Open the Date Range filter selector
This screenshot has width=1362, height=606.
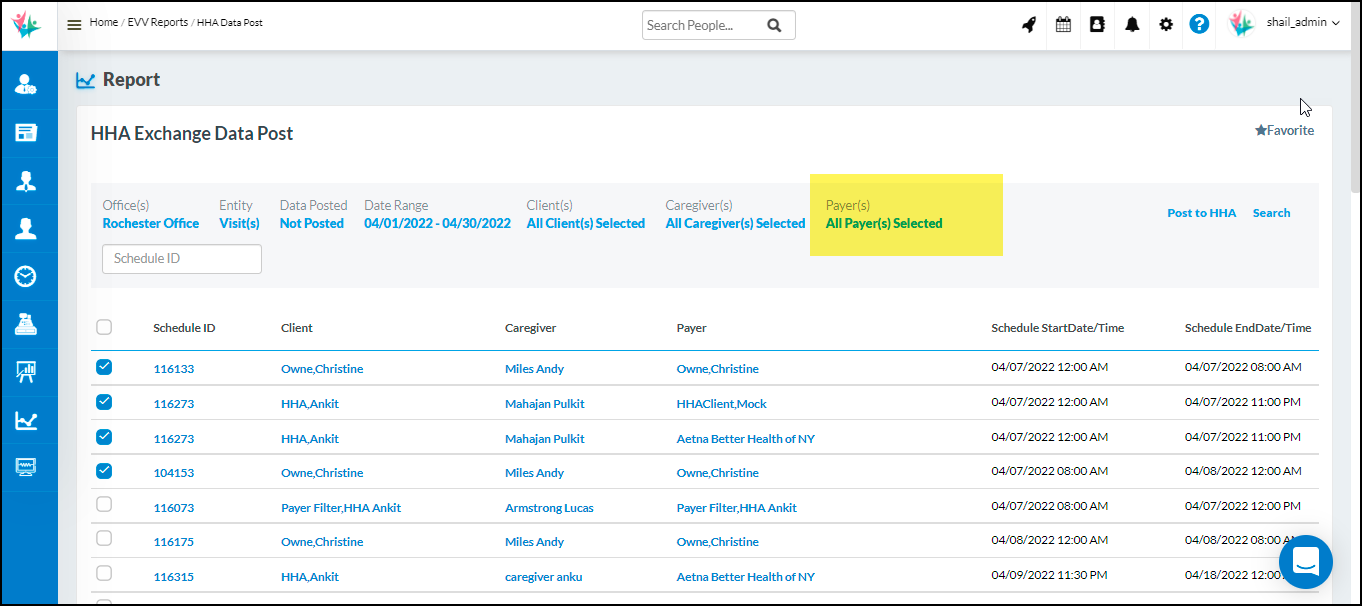pyautogui.click(x=437, y=223)
